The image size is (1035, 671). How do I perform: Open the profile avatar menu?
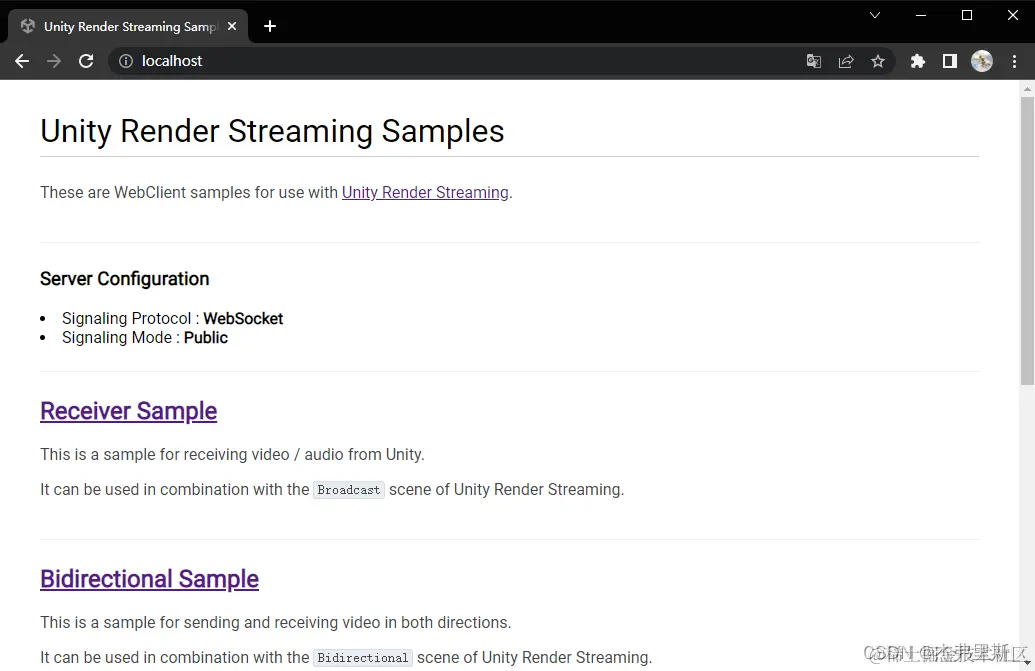pyautogui.click(x=982, y=61)
